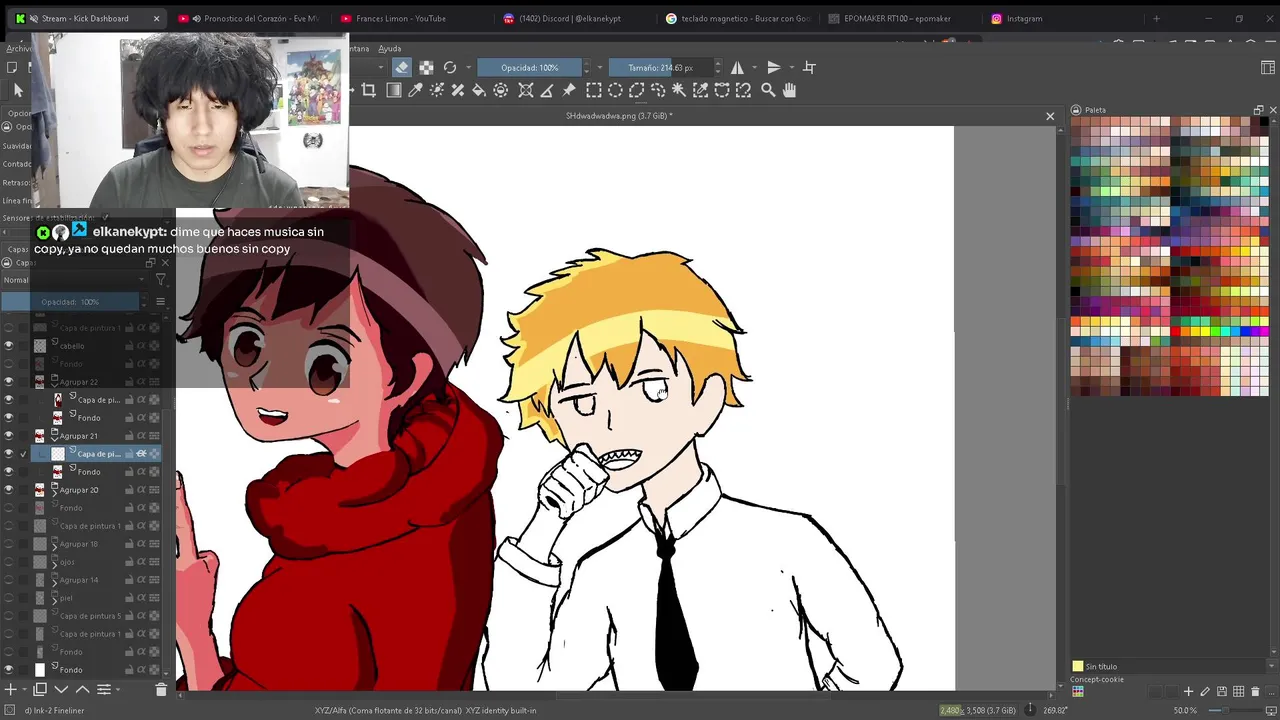The width and height of the screenshot is (1280, 720).
Task: Hide the bottom Fondo layer
Action: coord(9,670)
